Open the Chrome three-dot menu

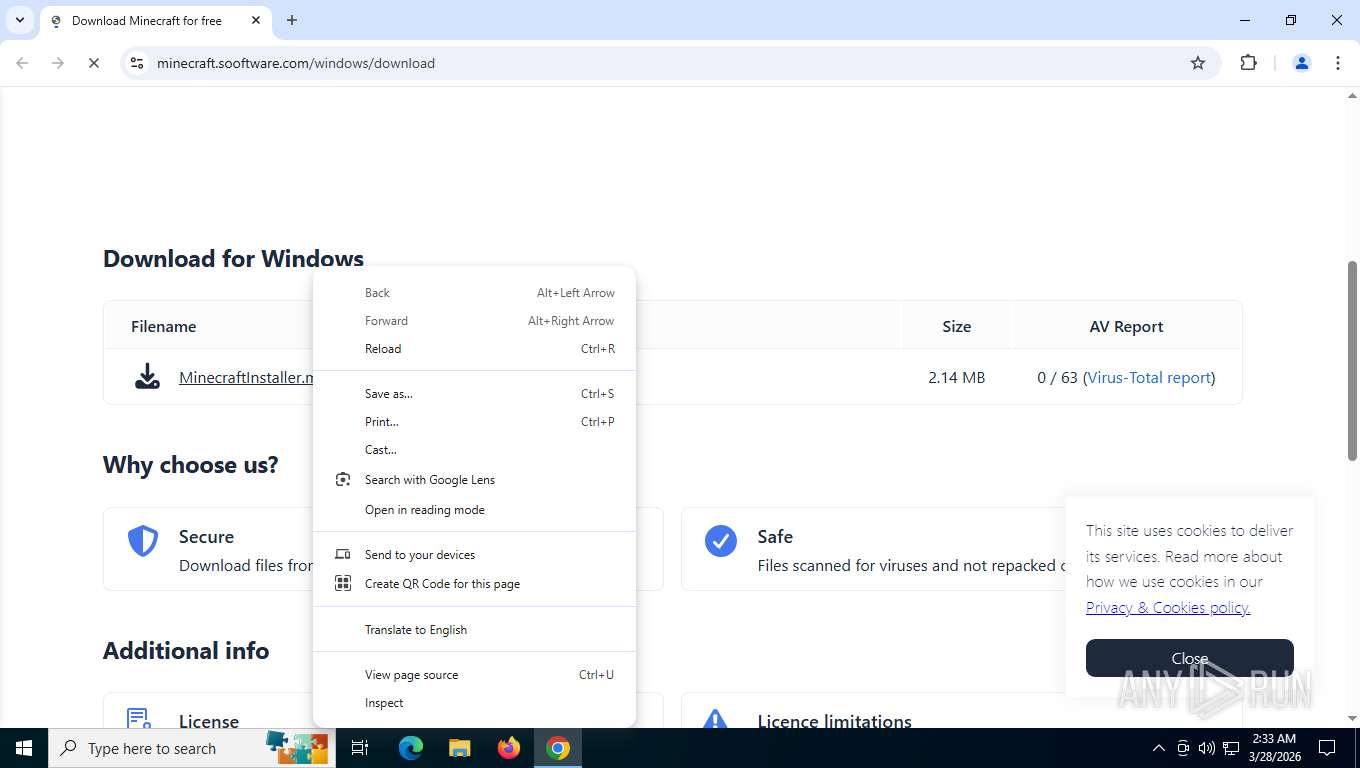point(1338,63)
